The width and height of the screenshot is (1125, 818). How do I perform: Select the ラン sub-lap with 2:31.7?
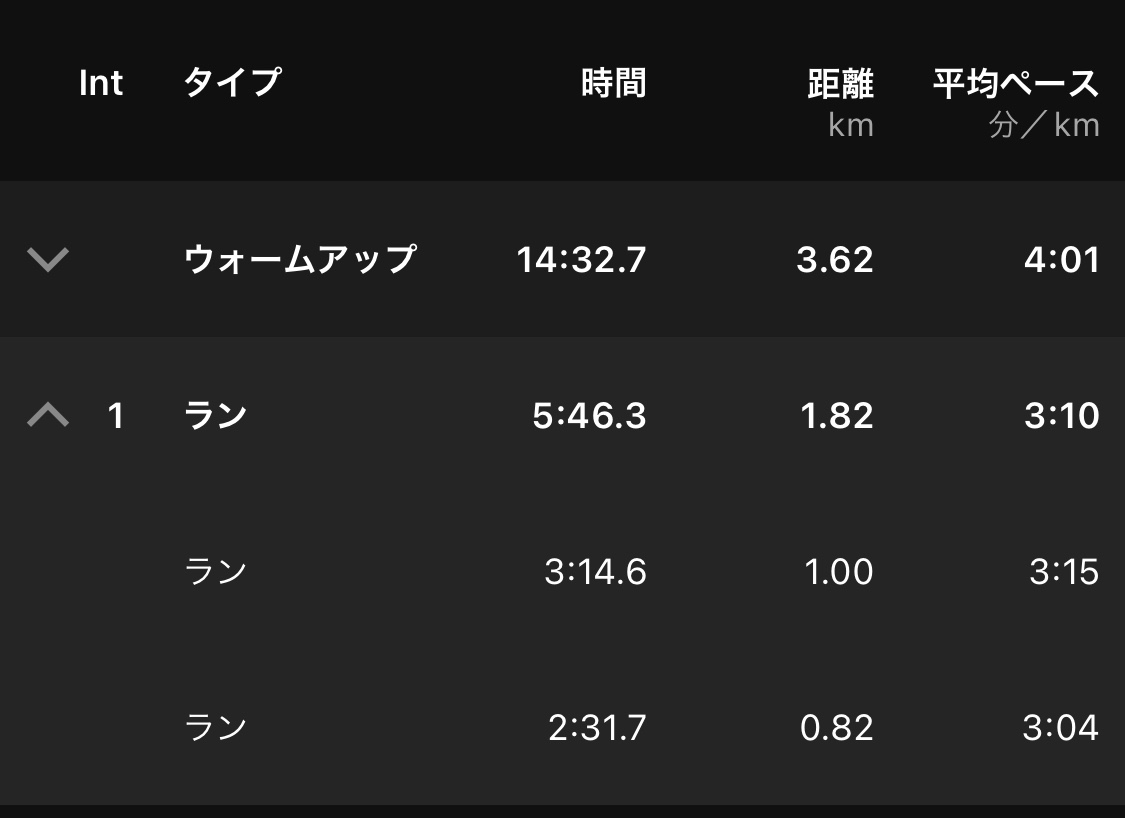pos(216,727)
